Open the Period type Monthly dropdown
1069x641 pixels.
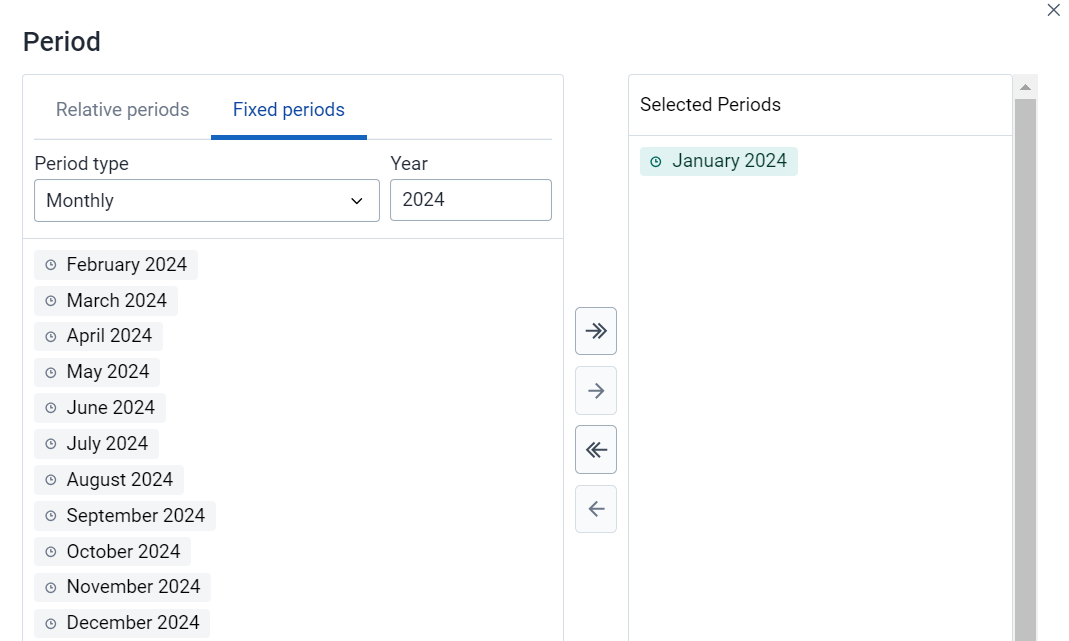[x=207, y=200]
